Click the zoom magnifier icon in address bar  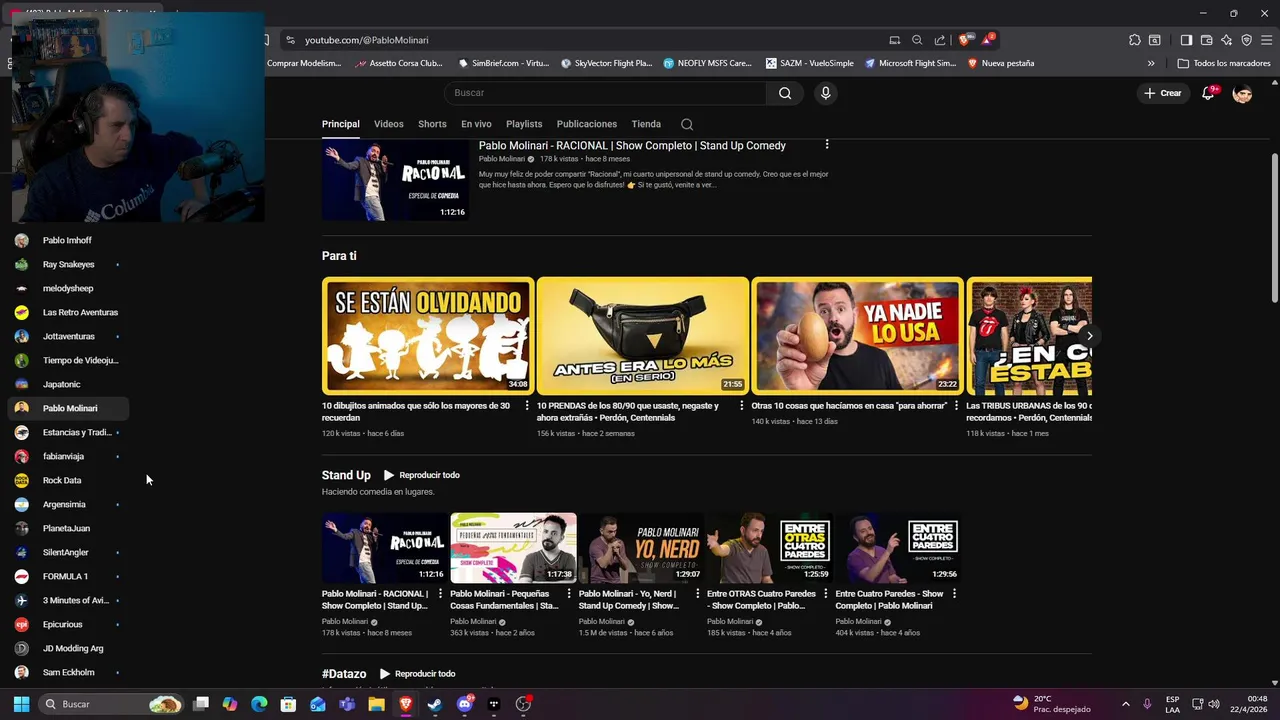point(917,40)
